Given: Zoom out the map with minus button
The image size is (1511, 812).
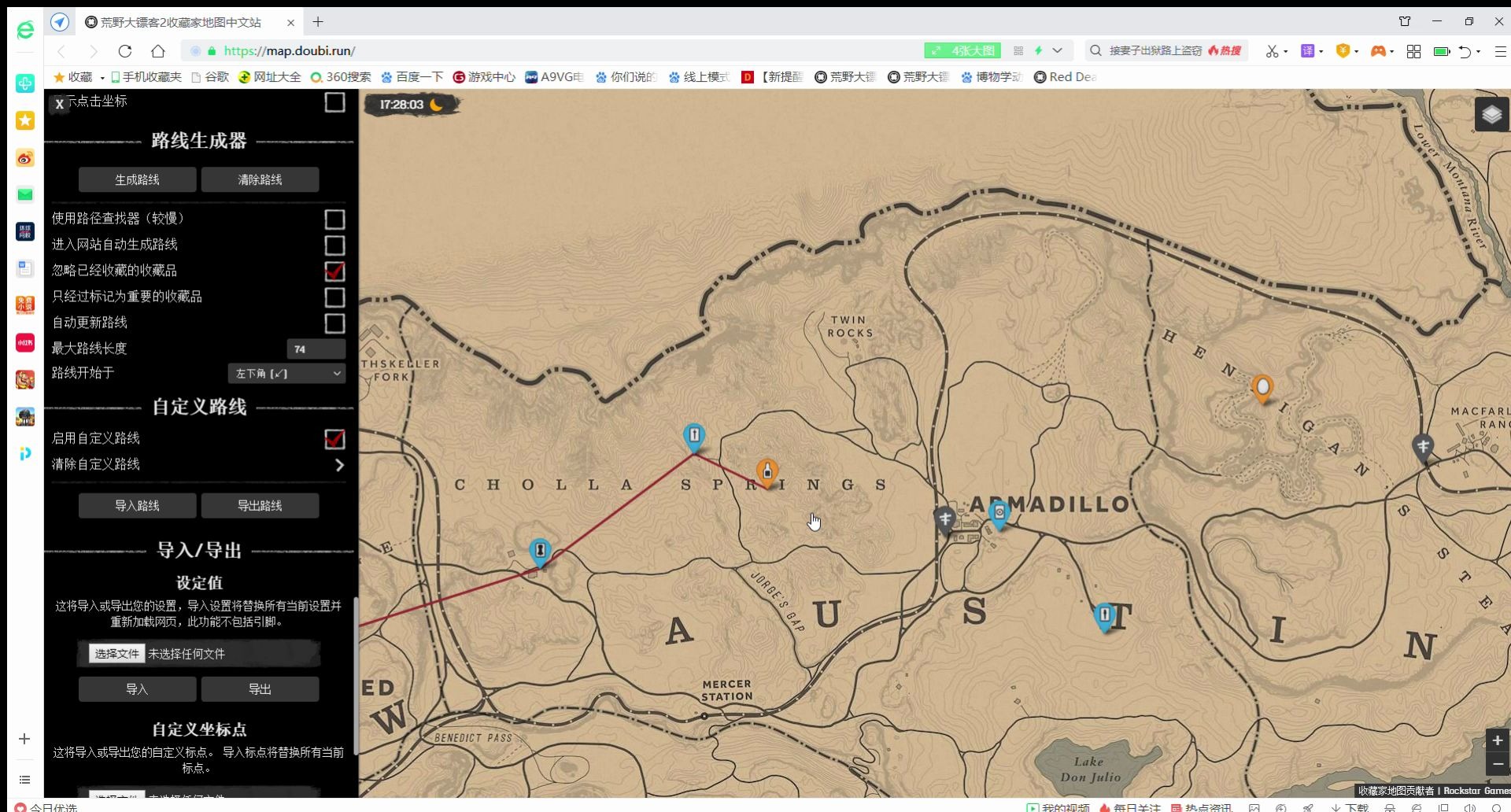Looking at the screenshot, I should click(x=1498, y=764).
